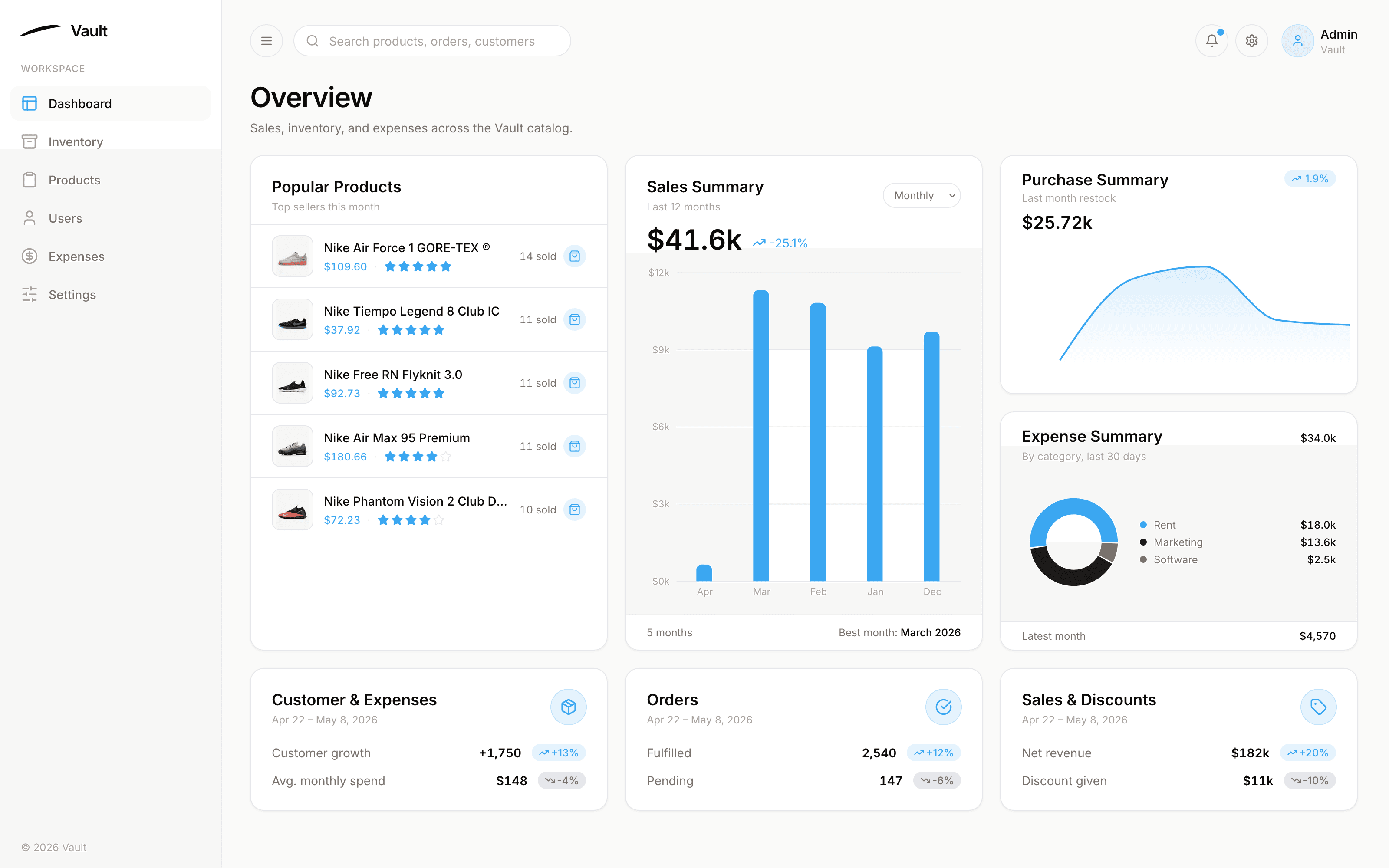Click the Inventory archive icon
Screen dimensions: 1389x868
(x=29, y=142)
